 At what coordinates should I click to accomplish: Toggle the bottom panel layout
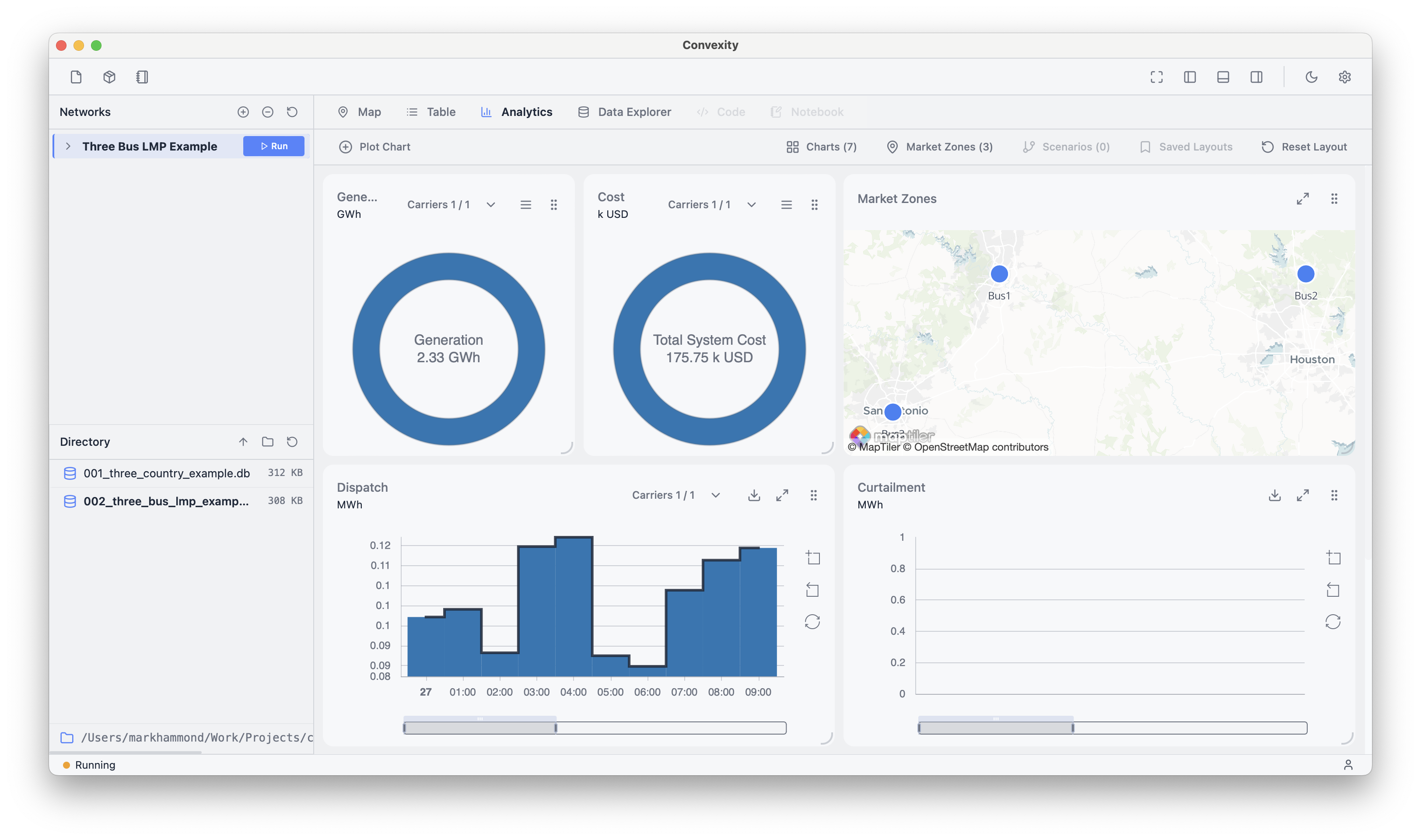pyautogui.click(x=1222, y=77)
